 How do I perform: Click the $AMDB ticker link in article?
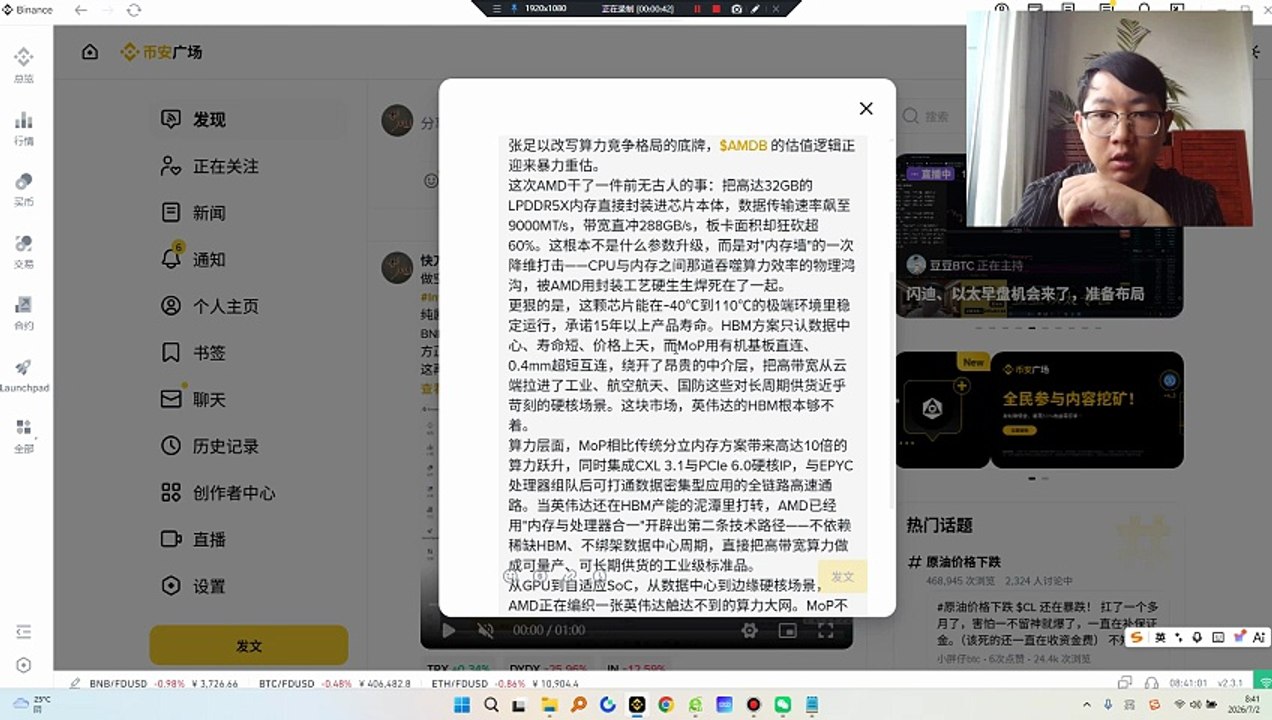click(743, 145)
